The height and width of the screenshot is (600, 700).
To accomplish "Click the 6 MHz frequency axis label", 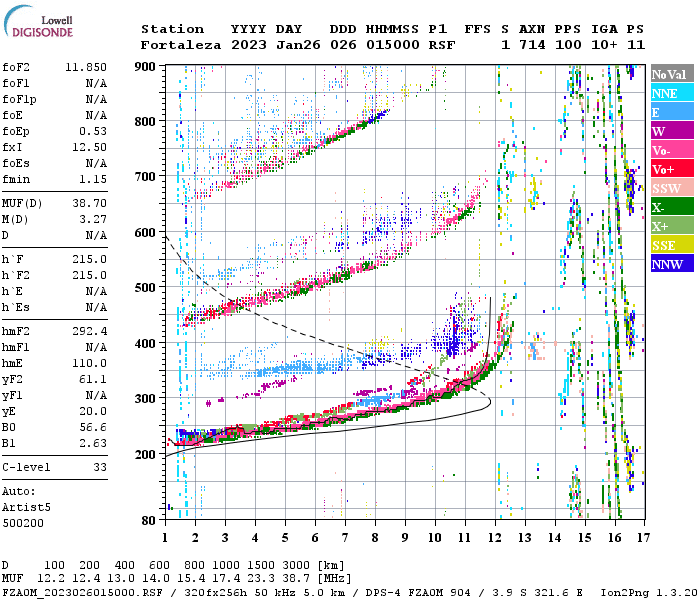I will (x=315, y=538).
